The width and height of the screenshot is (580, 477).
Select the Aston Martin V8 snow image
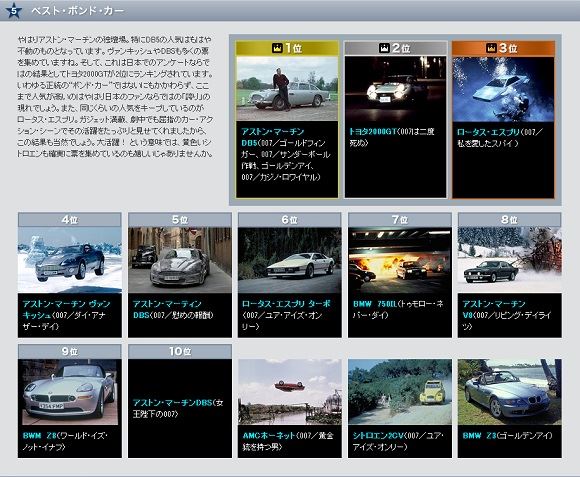(510, 260)
